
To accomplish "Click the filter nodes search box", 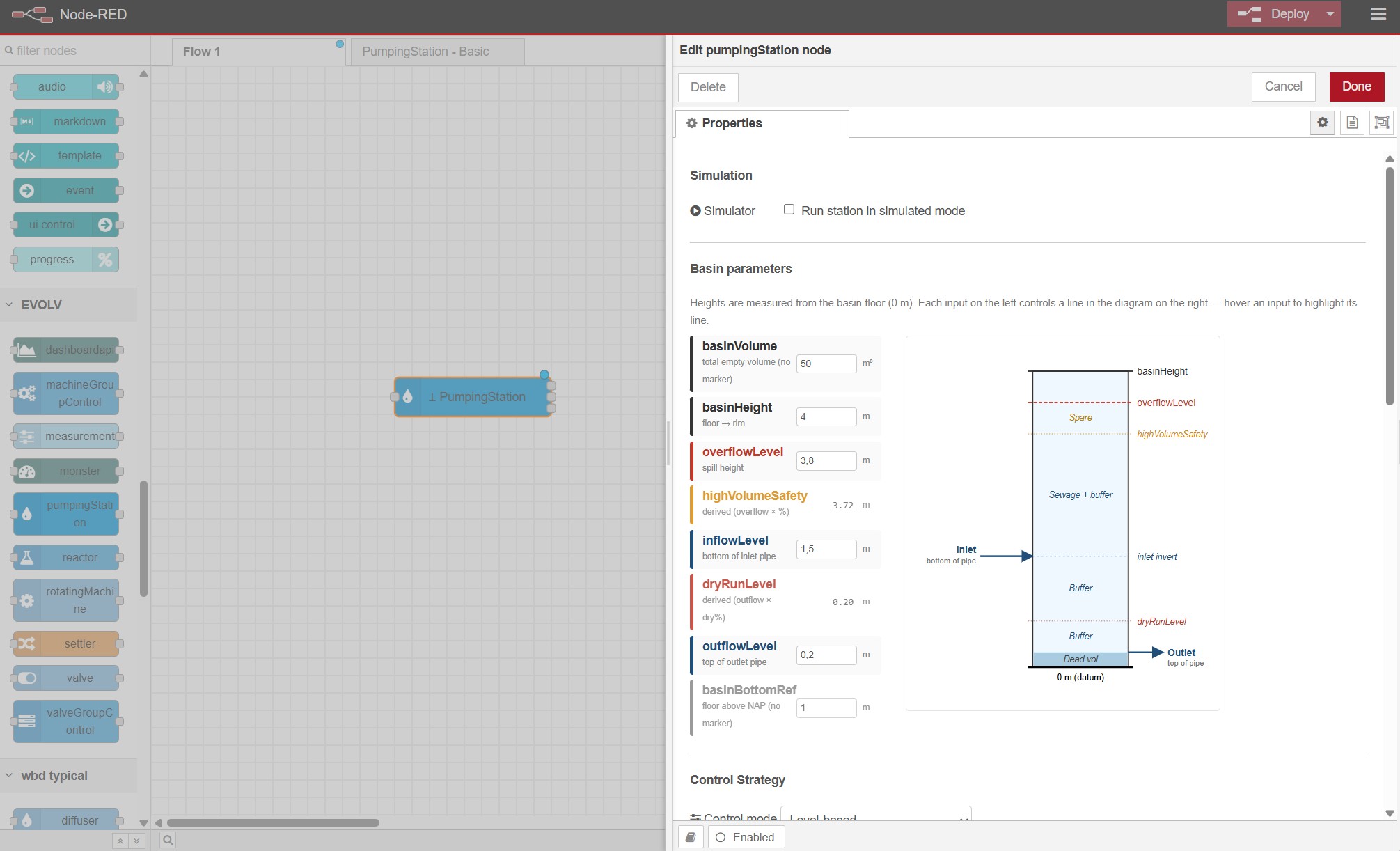I will click(75, 51).
